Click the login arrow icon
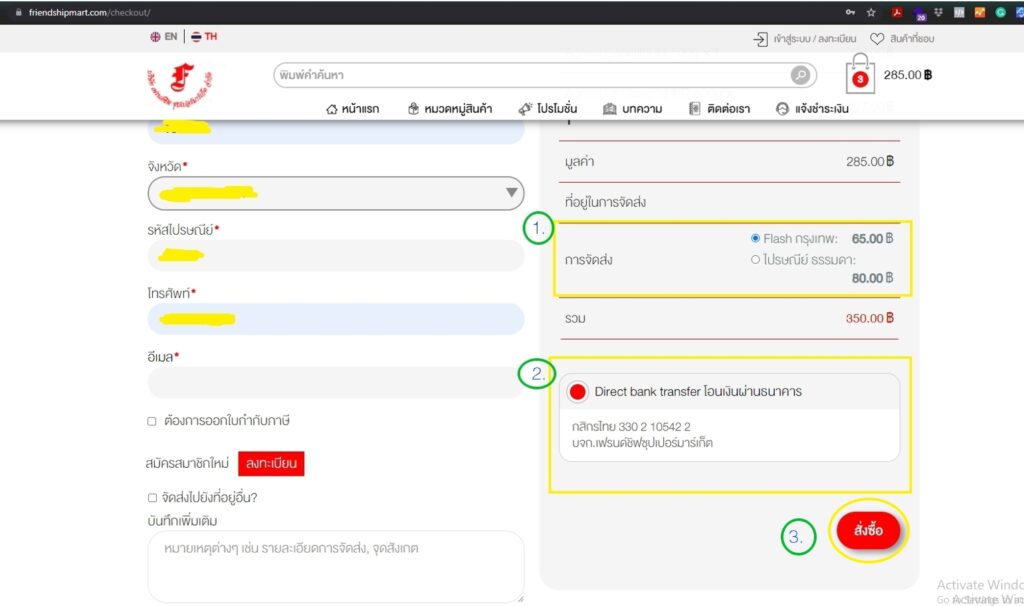Image resolution: width=1024 pixels, height=606 pixels. 760,39
